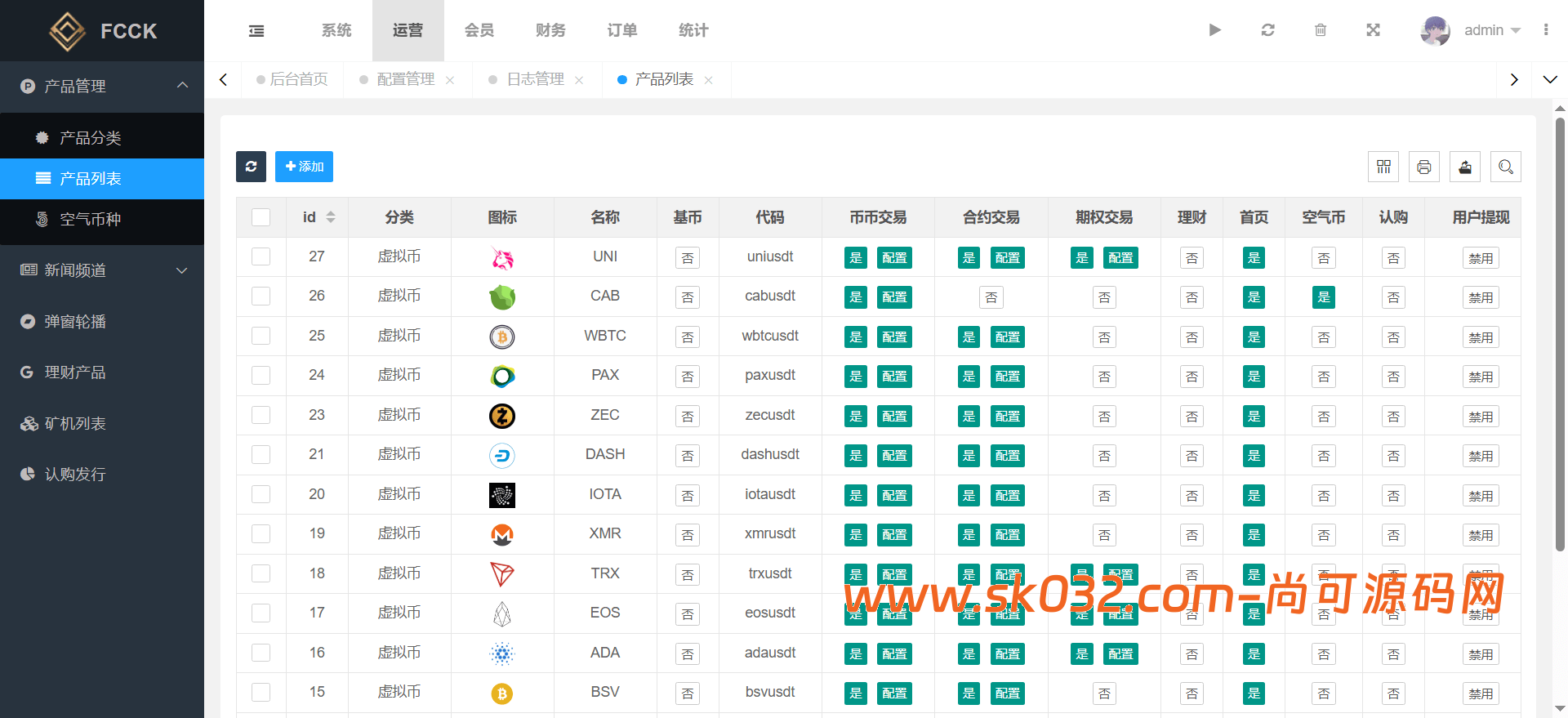Expand the 新闻频道 sidebar menu
The height and width of the screenshot is (718, 1568).
pos(102,270)
